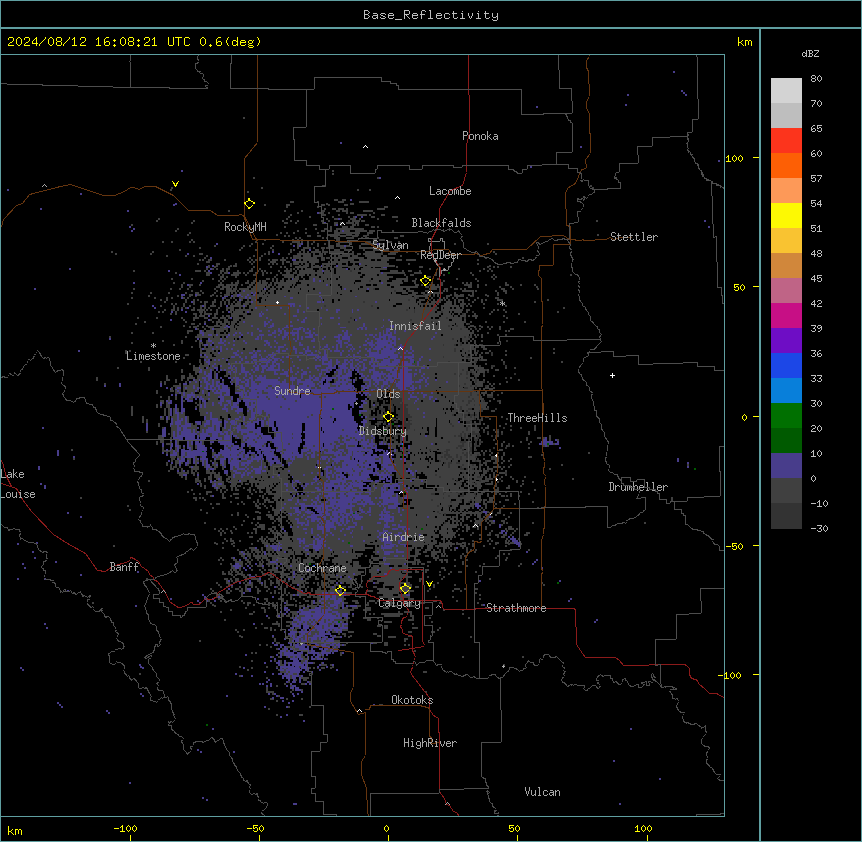Screen dimensions: 862x842
Task: Select the Okotoks town label
Action: [412, 700]
